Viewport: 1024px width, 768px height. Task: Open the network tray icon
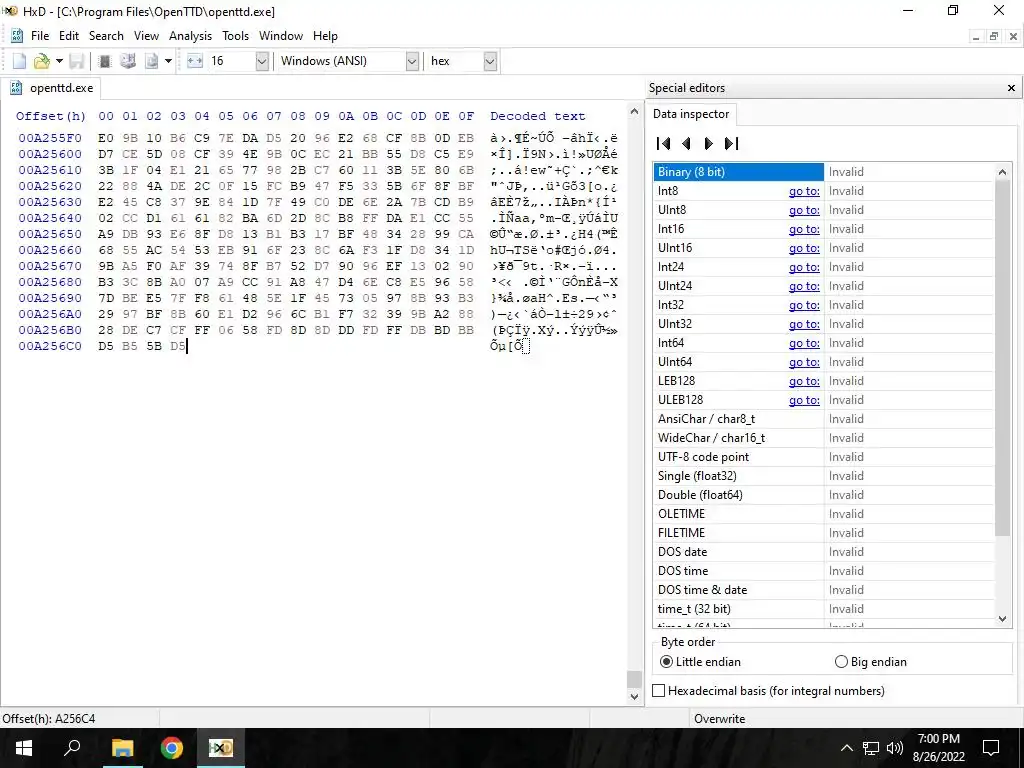click(871, 748)
